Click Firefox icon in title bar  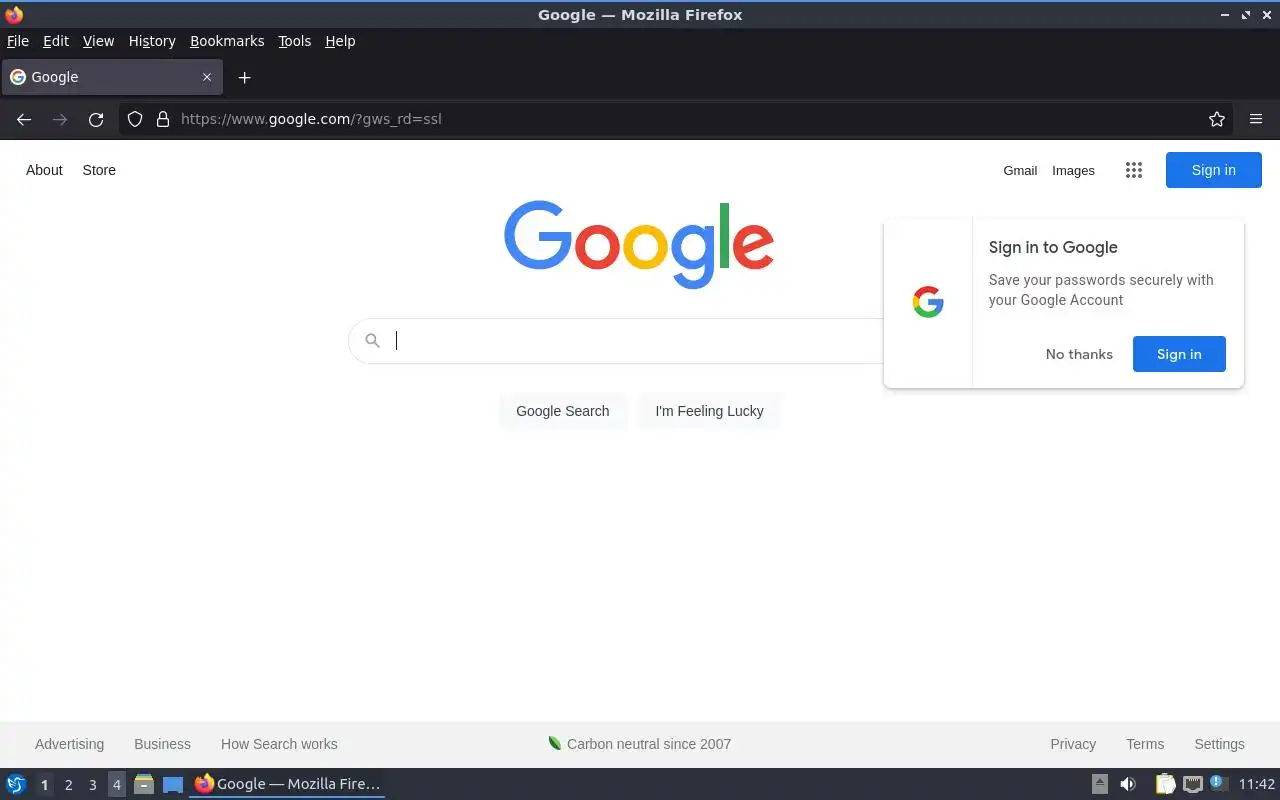14,14
